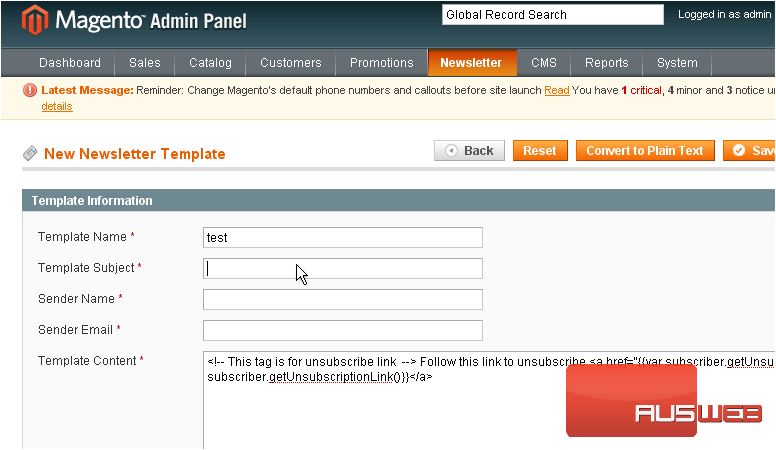This screenshot has height=450, width=776.
Task: Click the newsletter template page icon
Action: [x=31, y=154]
